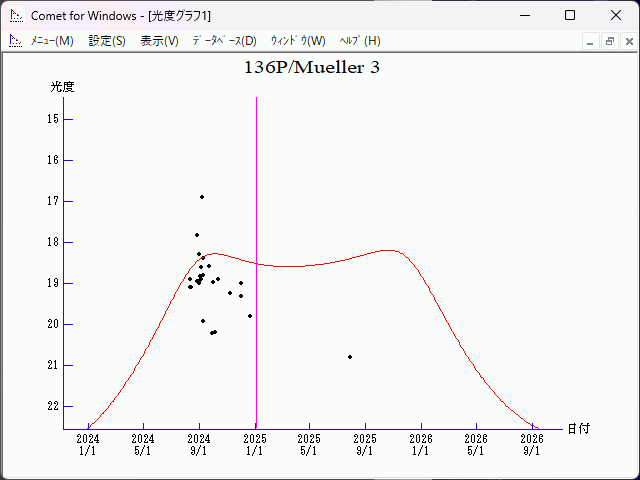Maximize the Comet for Windows main window

click(570, 15)
